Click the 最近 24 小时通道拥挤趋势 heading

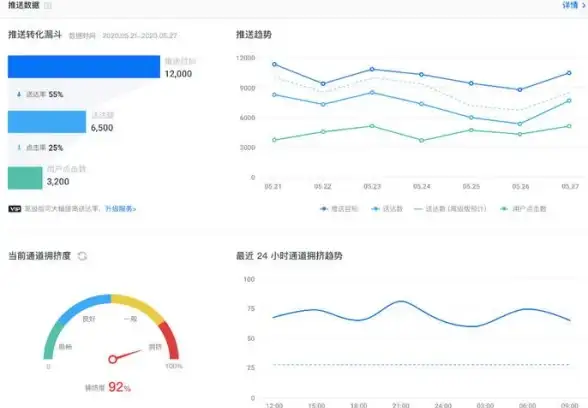click(289, 256)
